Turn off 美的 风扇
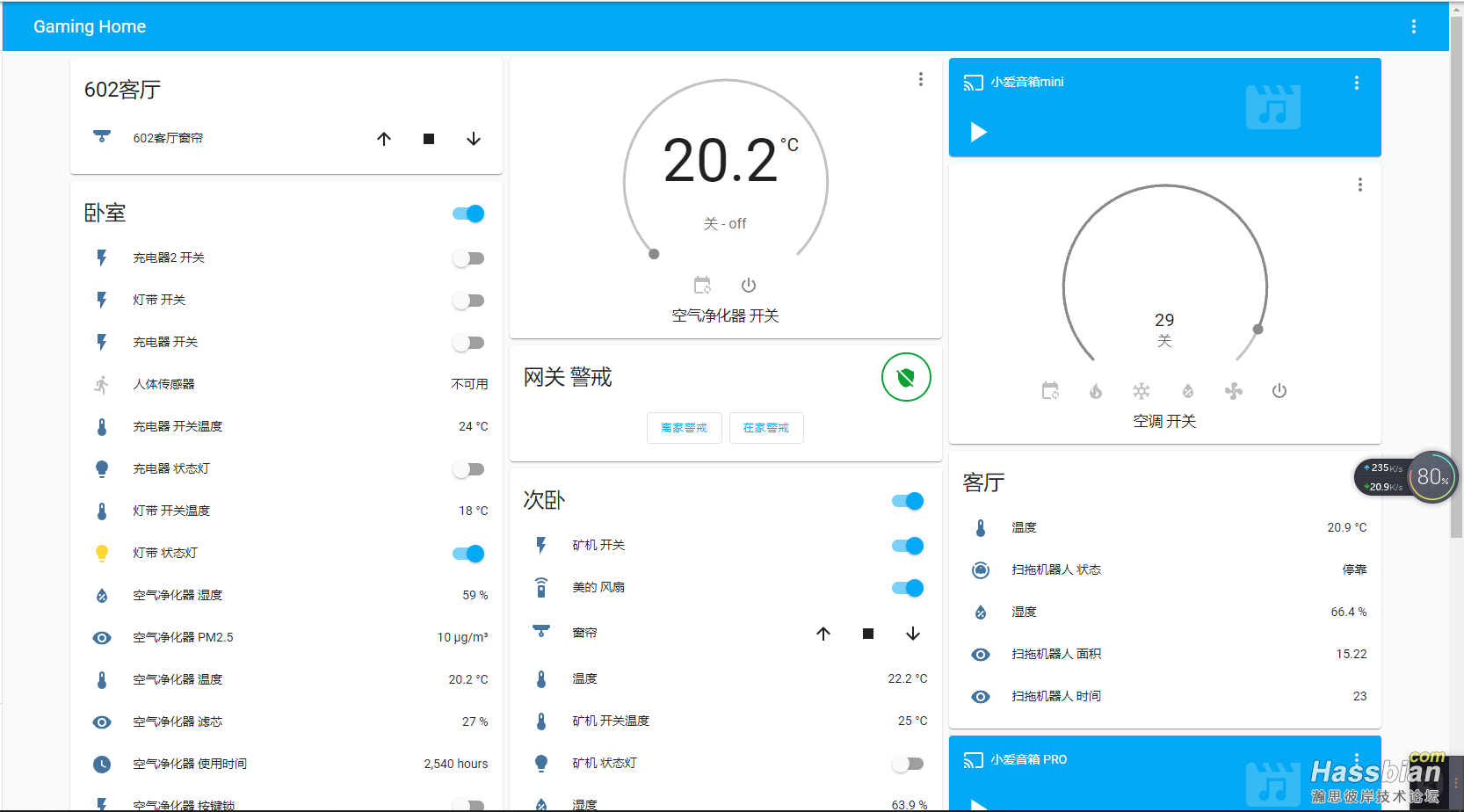 click(x=908, y=588)
